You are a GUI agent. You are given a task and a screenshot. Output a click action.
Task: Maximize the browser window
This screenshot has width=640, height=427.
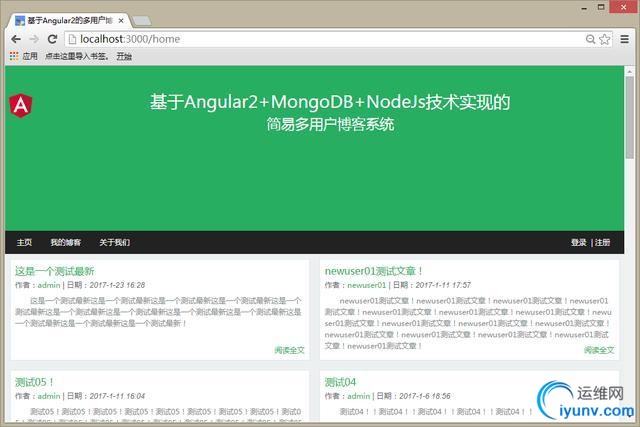(x=601, y=7)
